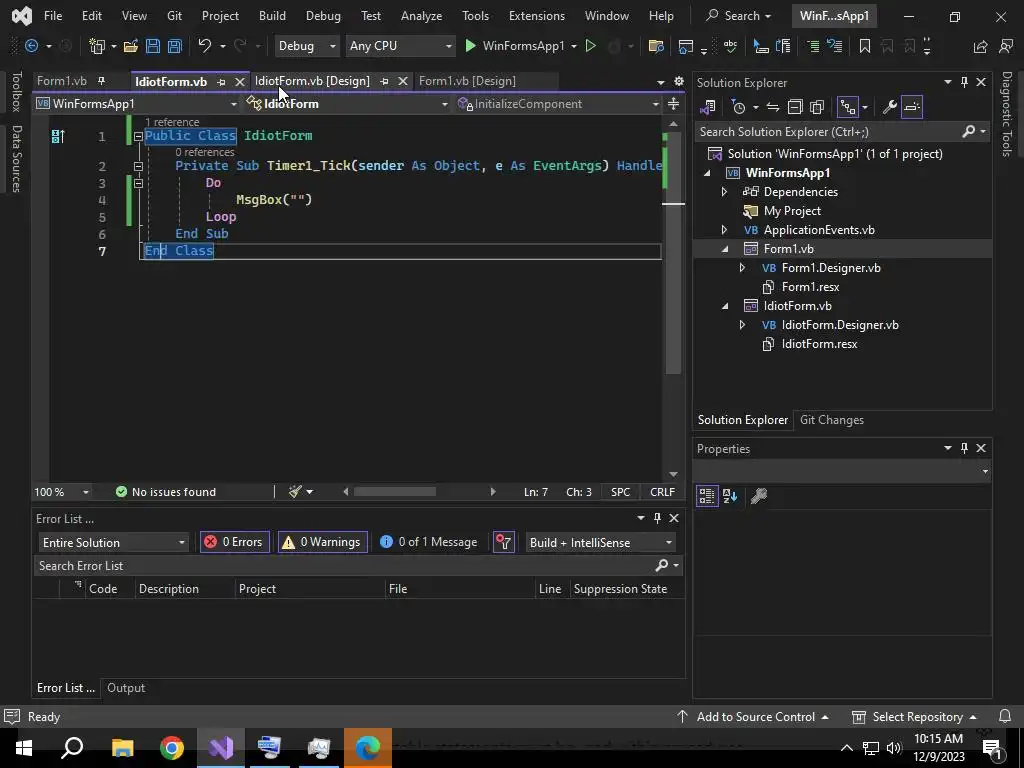Open the Build menu

[272, 16]
